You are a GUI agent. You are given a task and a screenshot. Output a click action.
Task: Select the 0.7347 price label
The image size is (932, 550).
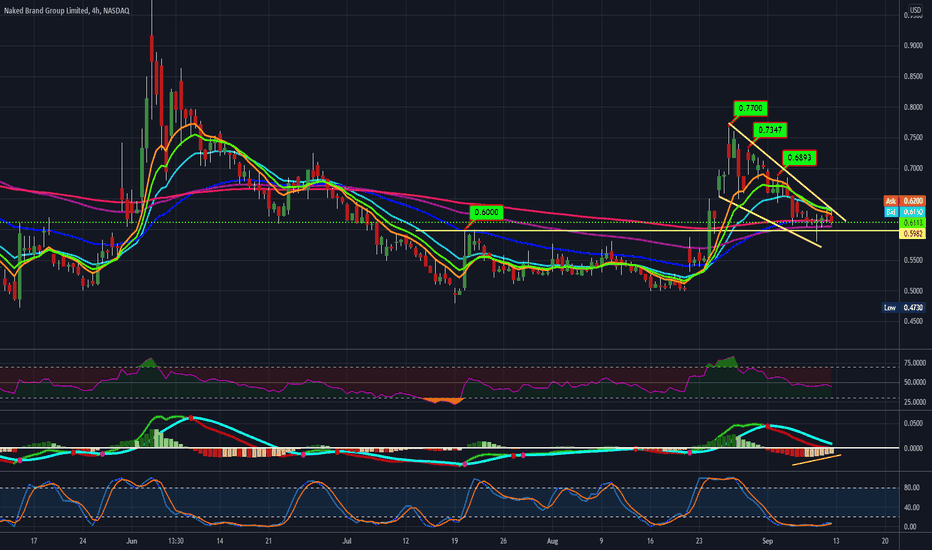pos(770,130)
